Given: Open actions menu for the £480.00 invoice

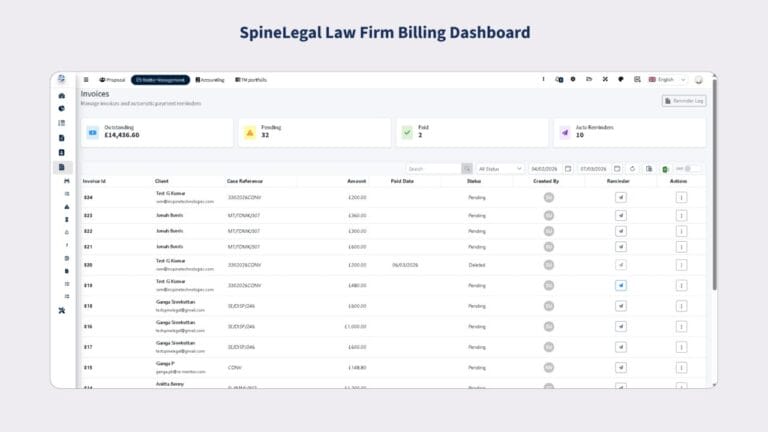Looking at the screenshot, I should point(681,286).
